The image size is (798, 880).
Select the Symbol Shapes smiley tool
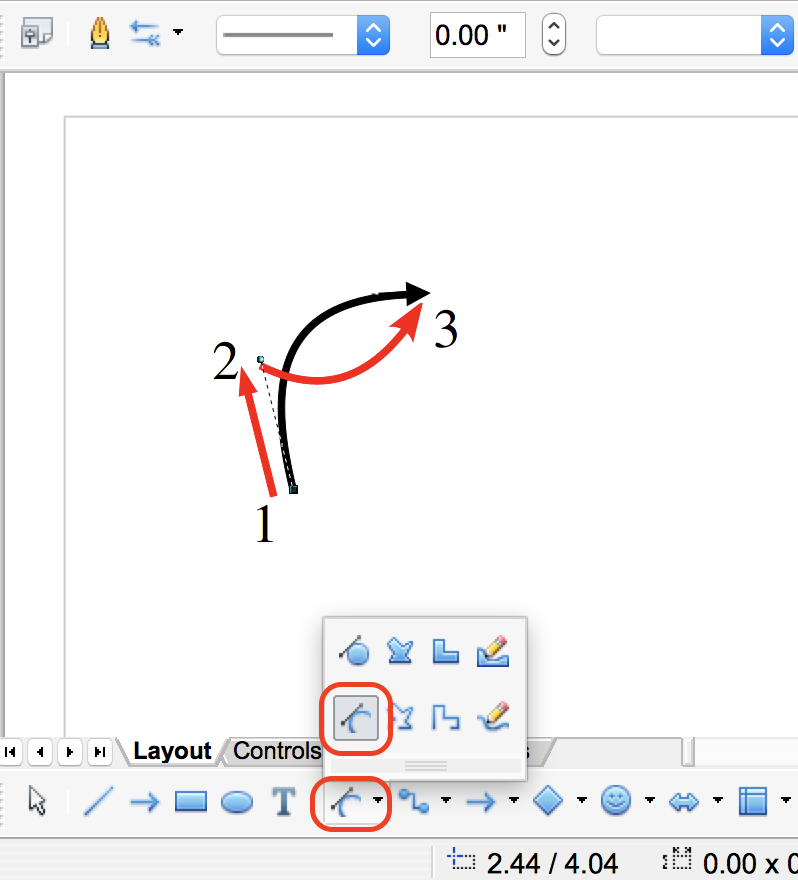pos(616,800)
